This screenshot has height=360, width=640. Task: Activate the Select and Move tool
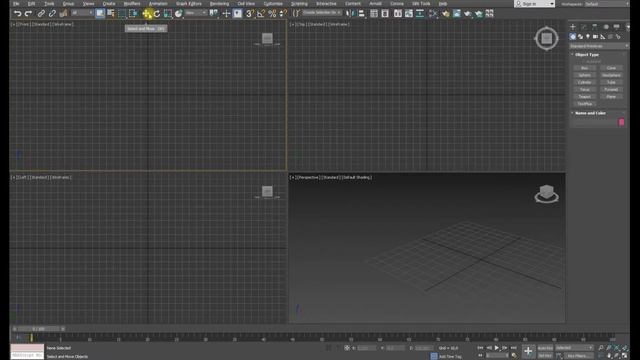coord(147,14)
